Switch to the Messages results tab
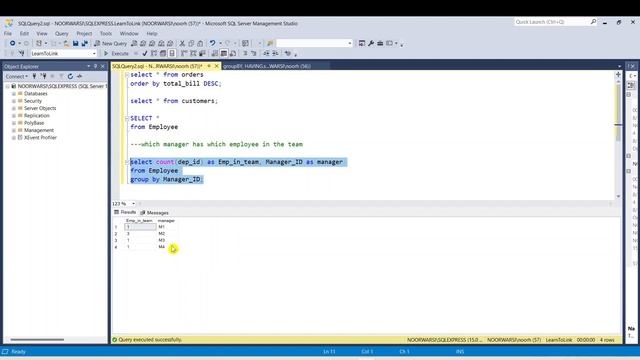Image resolution: width=640 pixels, height=360 pixels. (x=154, y=213)
